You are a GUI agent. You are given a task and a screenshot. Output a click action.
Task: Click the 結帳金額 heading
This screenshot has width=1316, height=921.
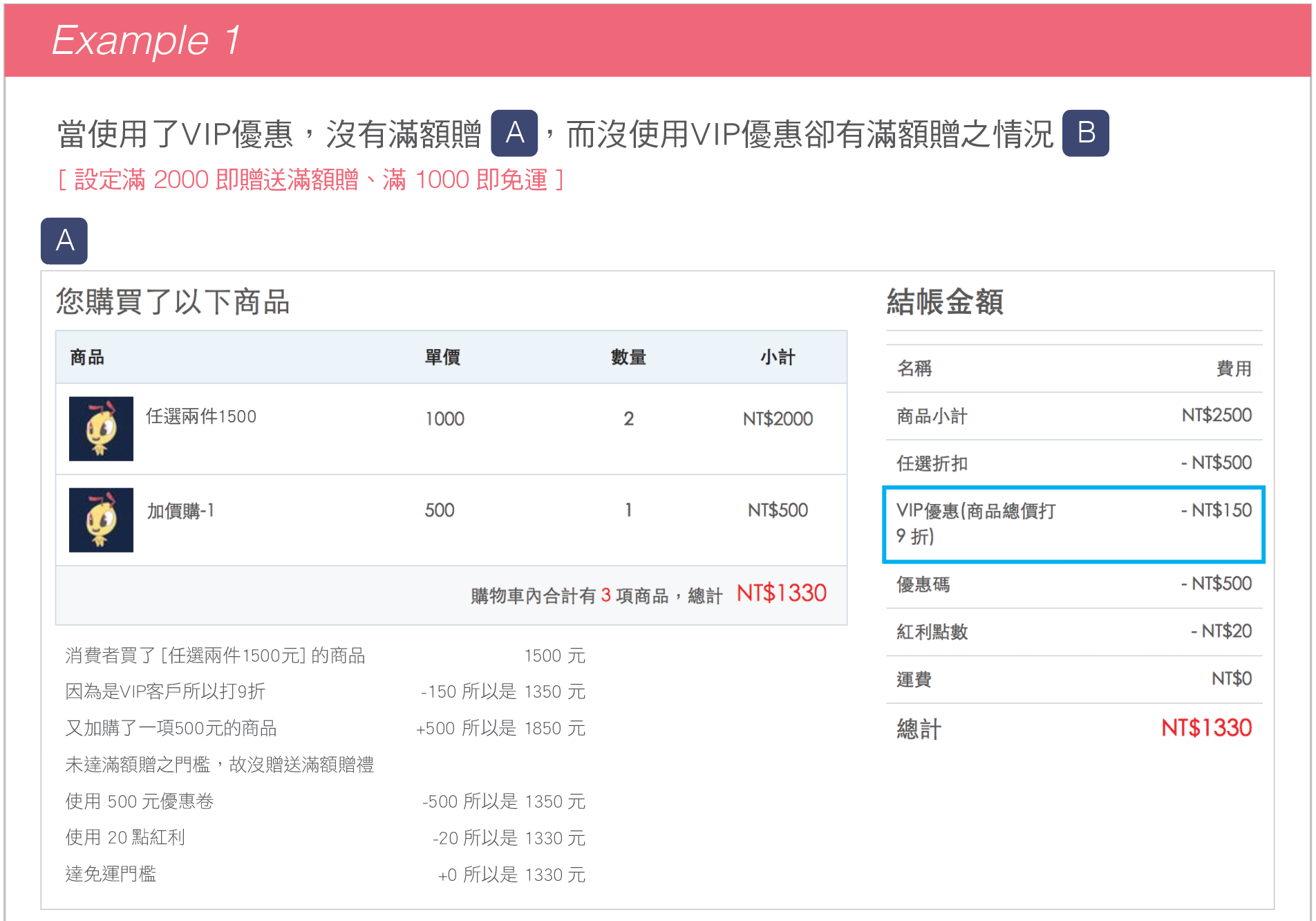click(945, 302)
